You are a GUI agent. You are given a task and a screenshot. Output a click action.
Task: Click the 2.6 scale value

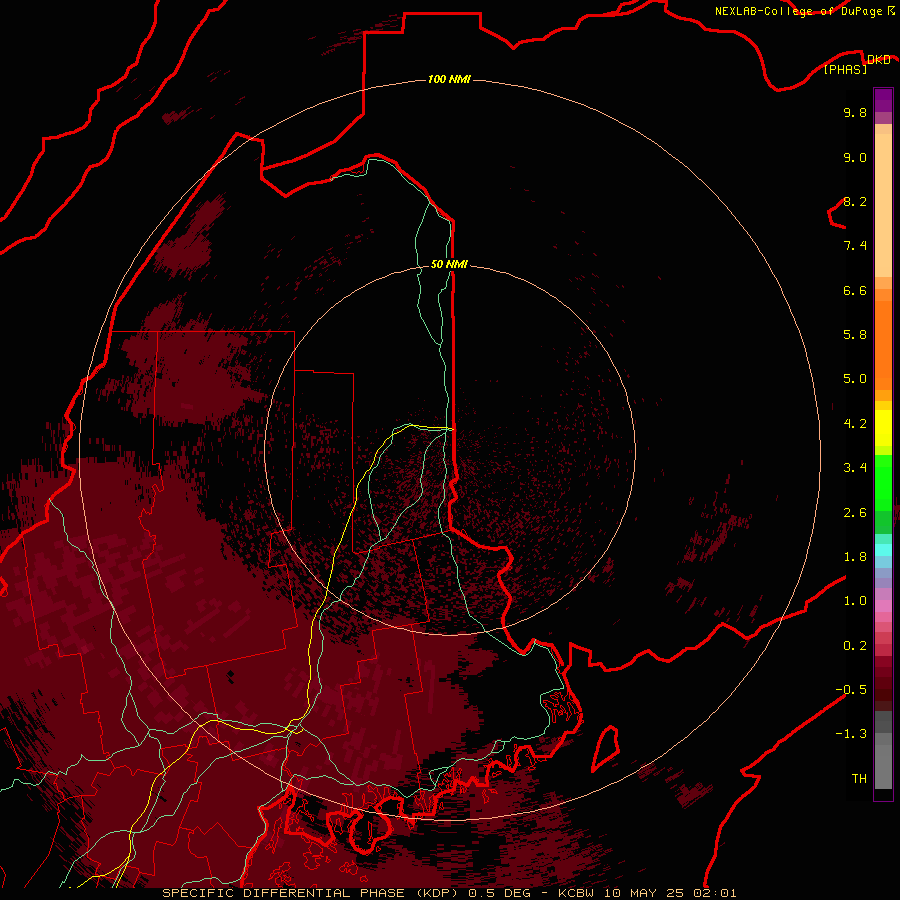[x=855, y=513]
